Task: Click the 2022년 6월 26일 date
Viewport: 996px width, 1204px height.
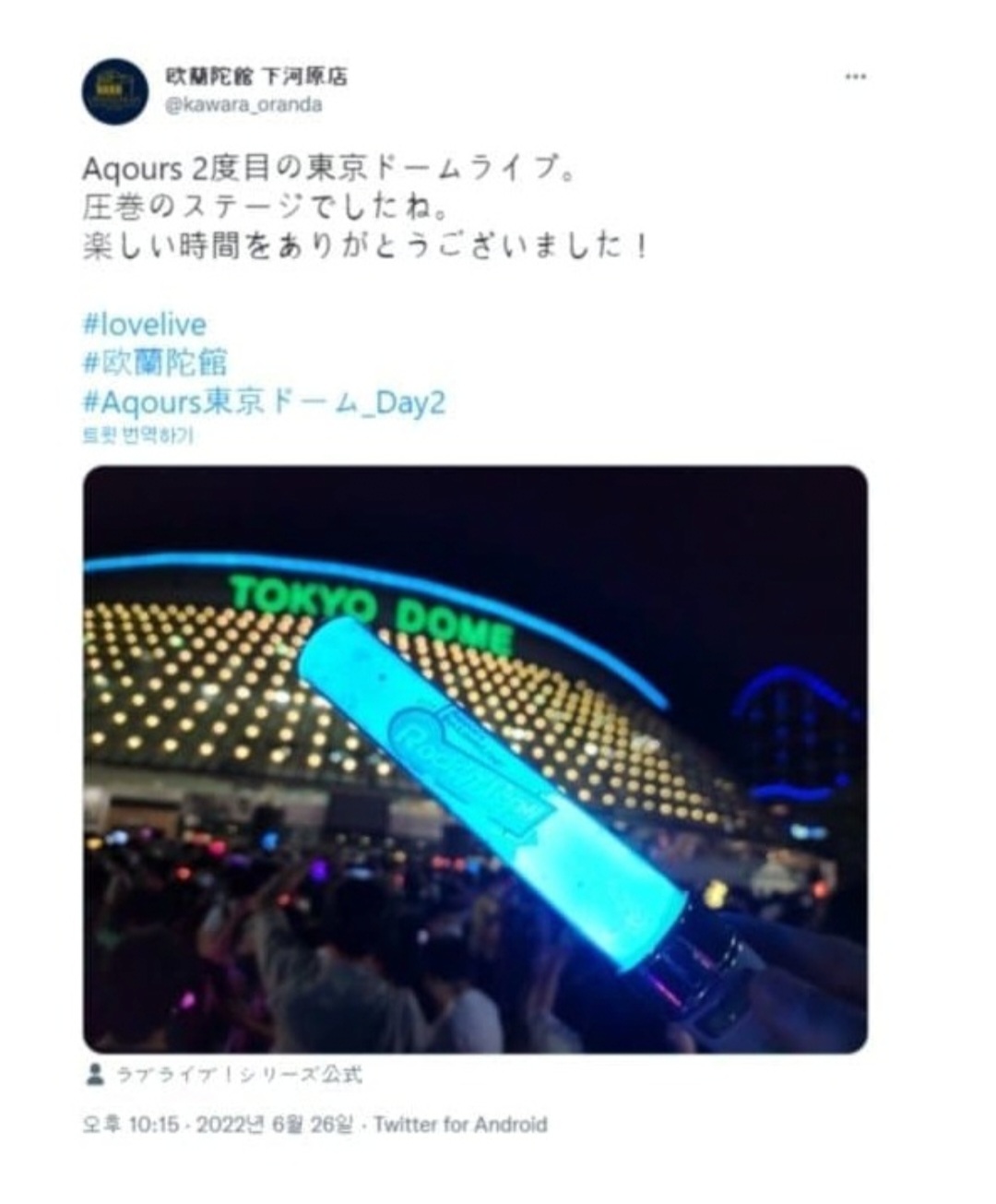Action: point(275,1125)
